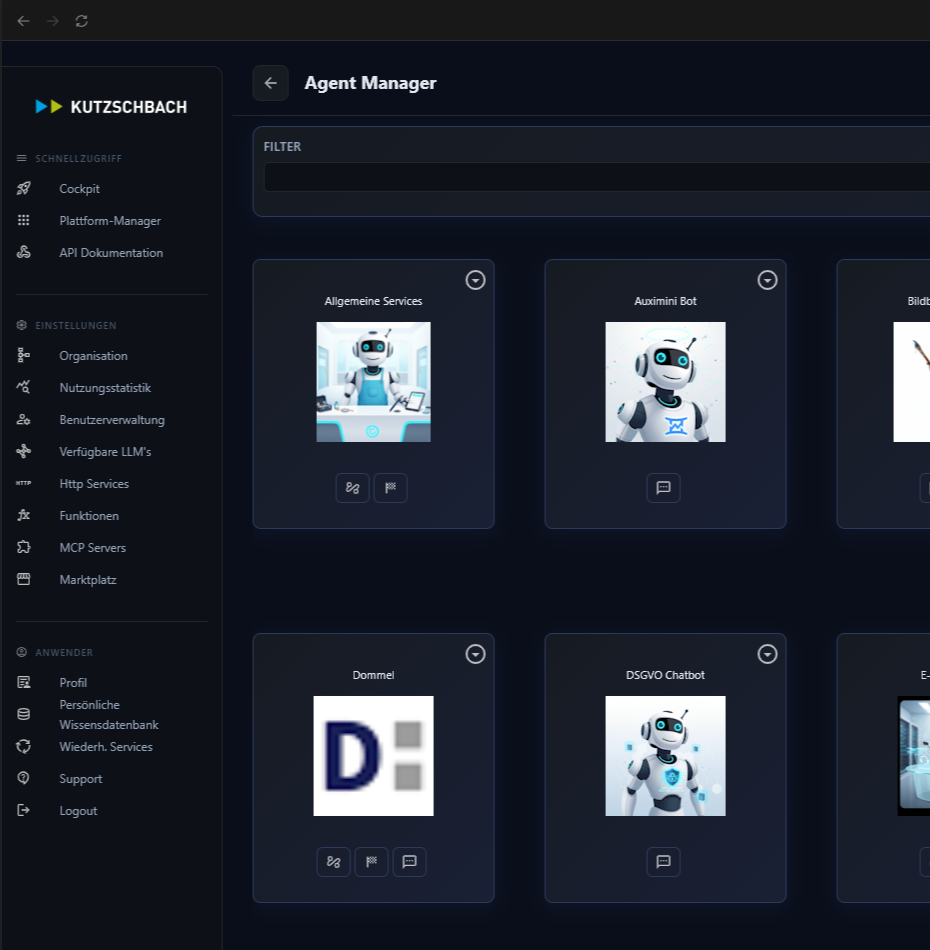This screenshot has height=950, width=930.
Task: Reload the page with the refresh icon
Action: click(x=82, y=21)
